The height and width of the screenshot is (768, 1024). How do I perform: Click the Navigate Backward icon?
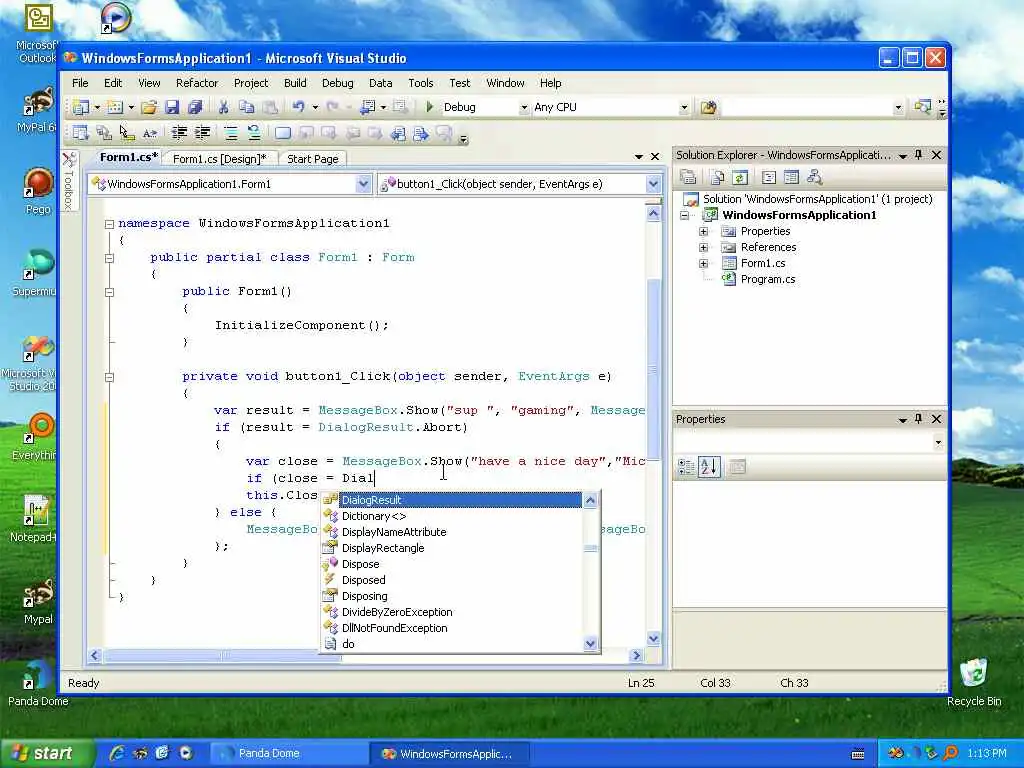click(x=368, y=106)
